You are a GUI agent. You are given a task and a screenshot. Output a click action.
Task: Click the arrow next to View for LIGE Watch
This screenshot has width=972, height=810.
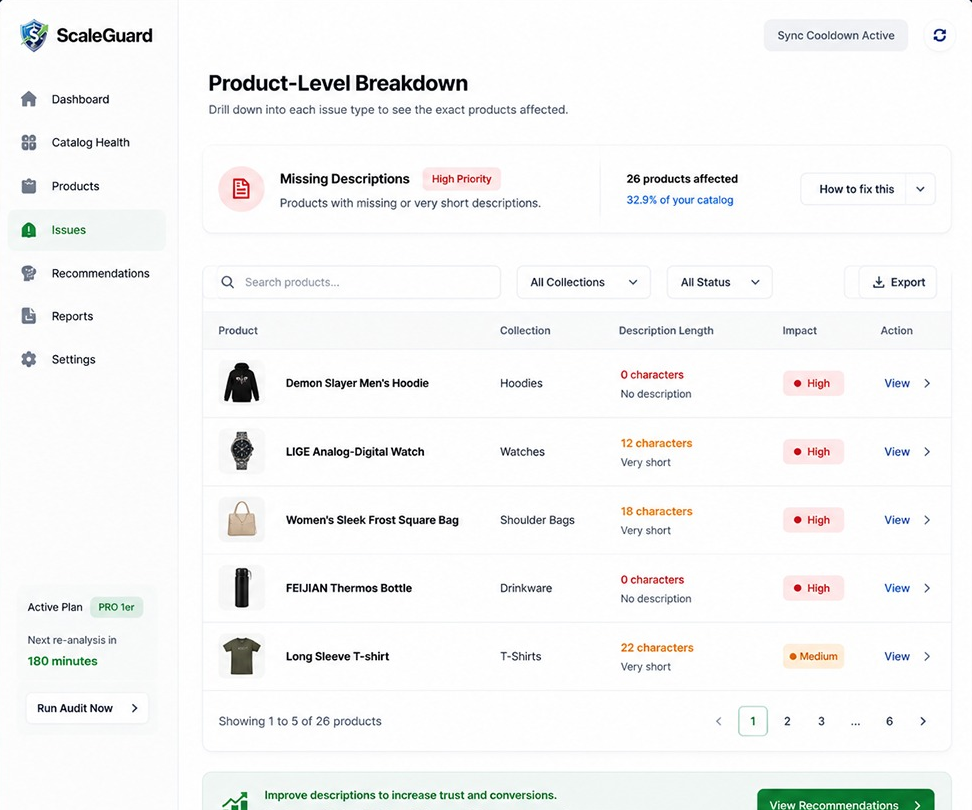click(x=927, y=452)
